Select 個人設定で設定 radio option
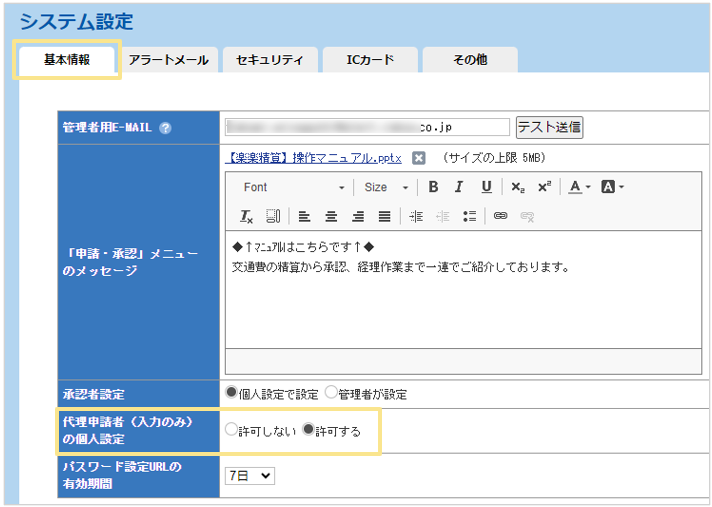Screen dimensions: 712x507 232,393
